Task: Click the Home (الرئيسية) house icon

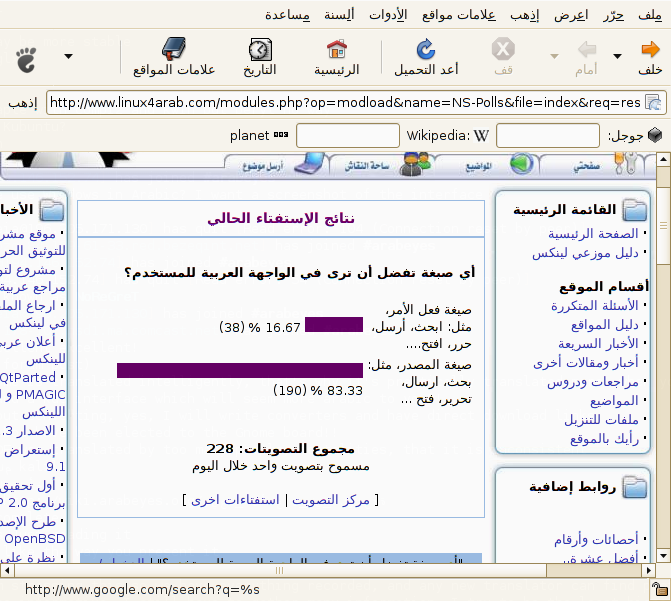Action: point(337,50)
